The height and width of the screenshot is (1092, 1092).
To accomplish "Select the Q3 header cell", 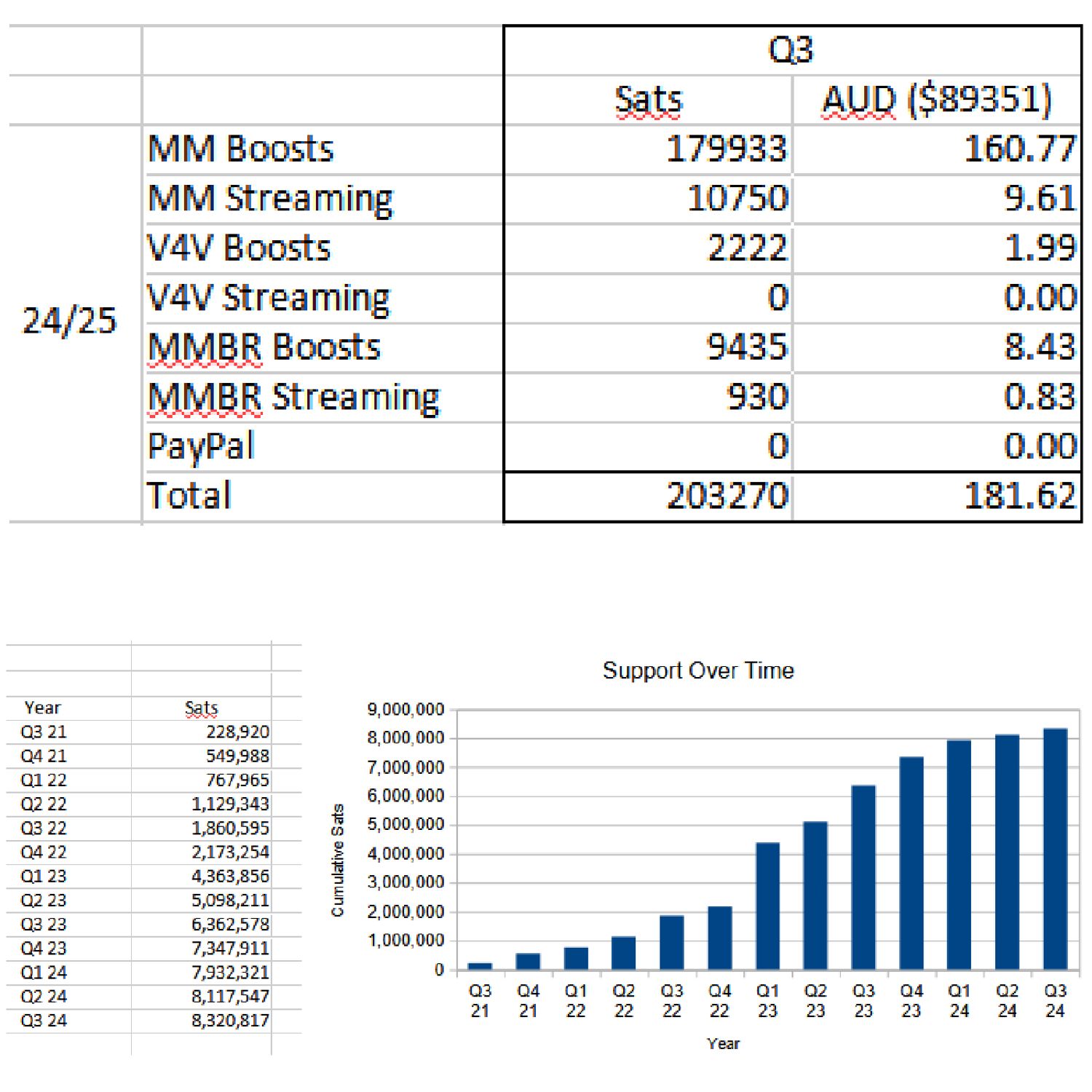I will point(792,50).
